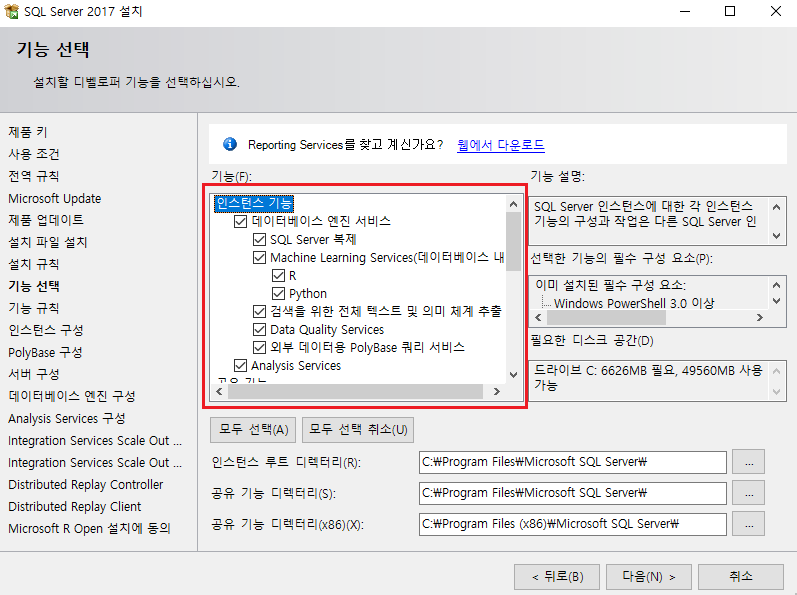Select Analysis Services 구성 step in sidebar
The width and height of the screenshot is (797, 595).
[67, 418]
